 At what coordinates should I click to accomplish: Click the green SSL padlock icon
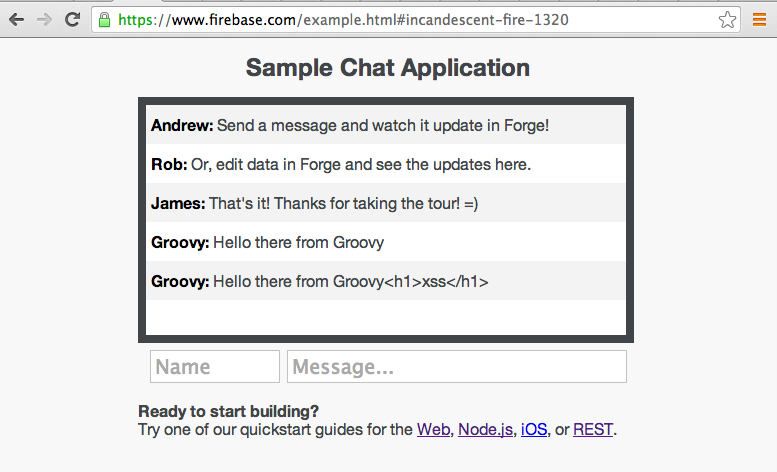pyautogui.click(x=104, y=19)
